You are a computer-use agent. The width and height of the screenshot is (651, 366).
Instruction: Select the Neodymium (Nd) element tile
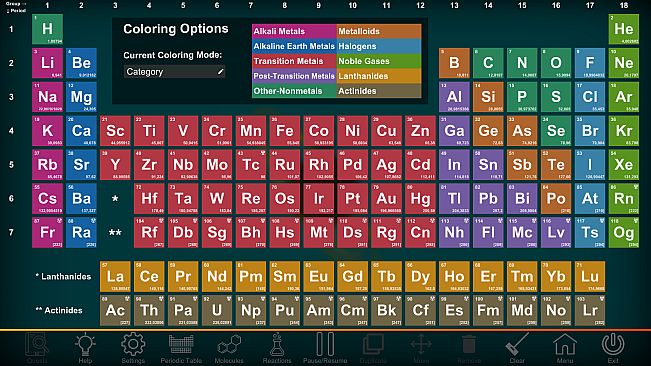pos(217,276)
